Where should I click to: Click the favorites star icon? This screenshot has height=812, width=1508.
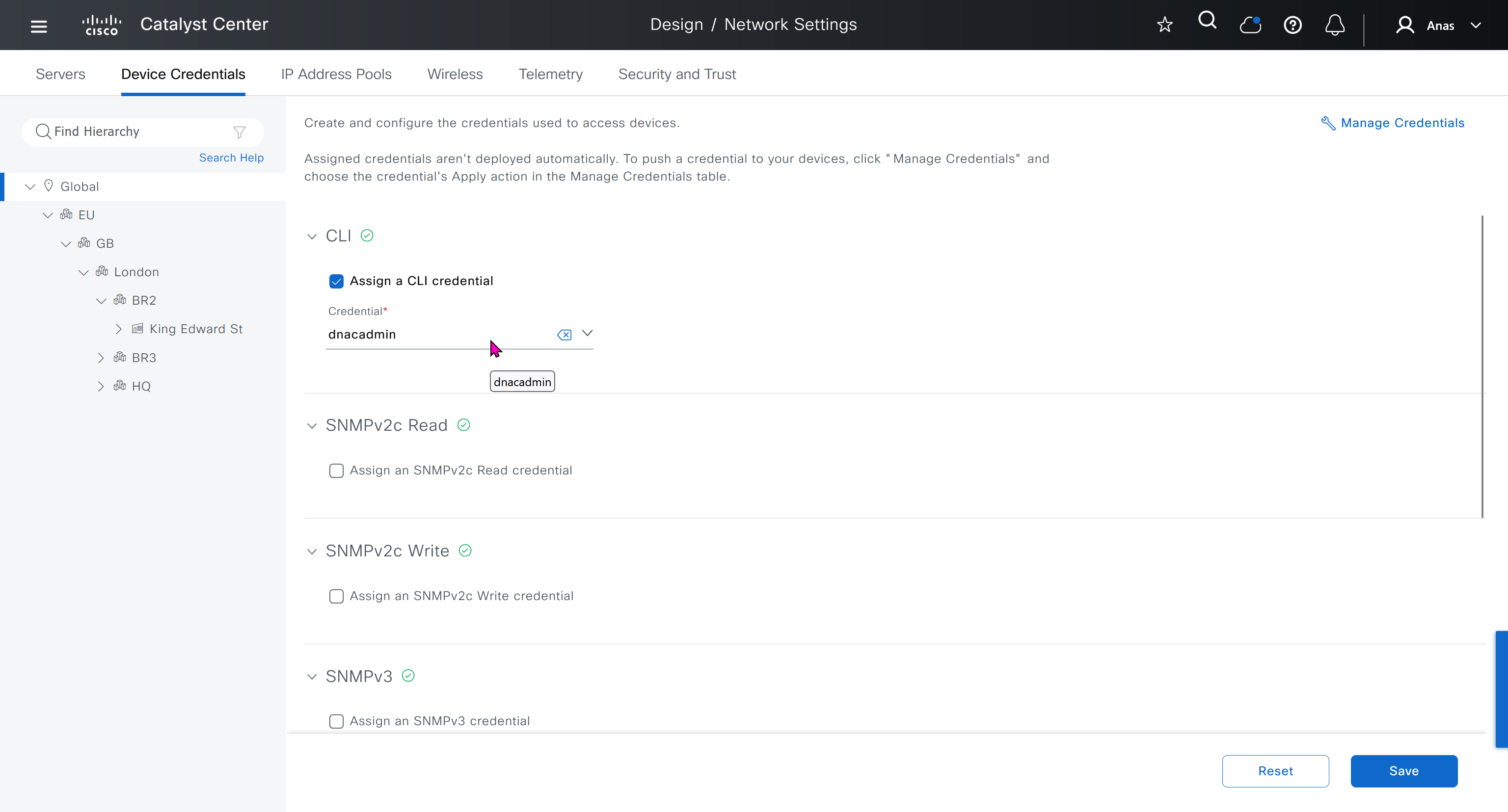point(1164,25)
